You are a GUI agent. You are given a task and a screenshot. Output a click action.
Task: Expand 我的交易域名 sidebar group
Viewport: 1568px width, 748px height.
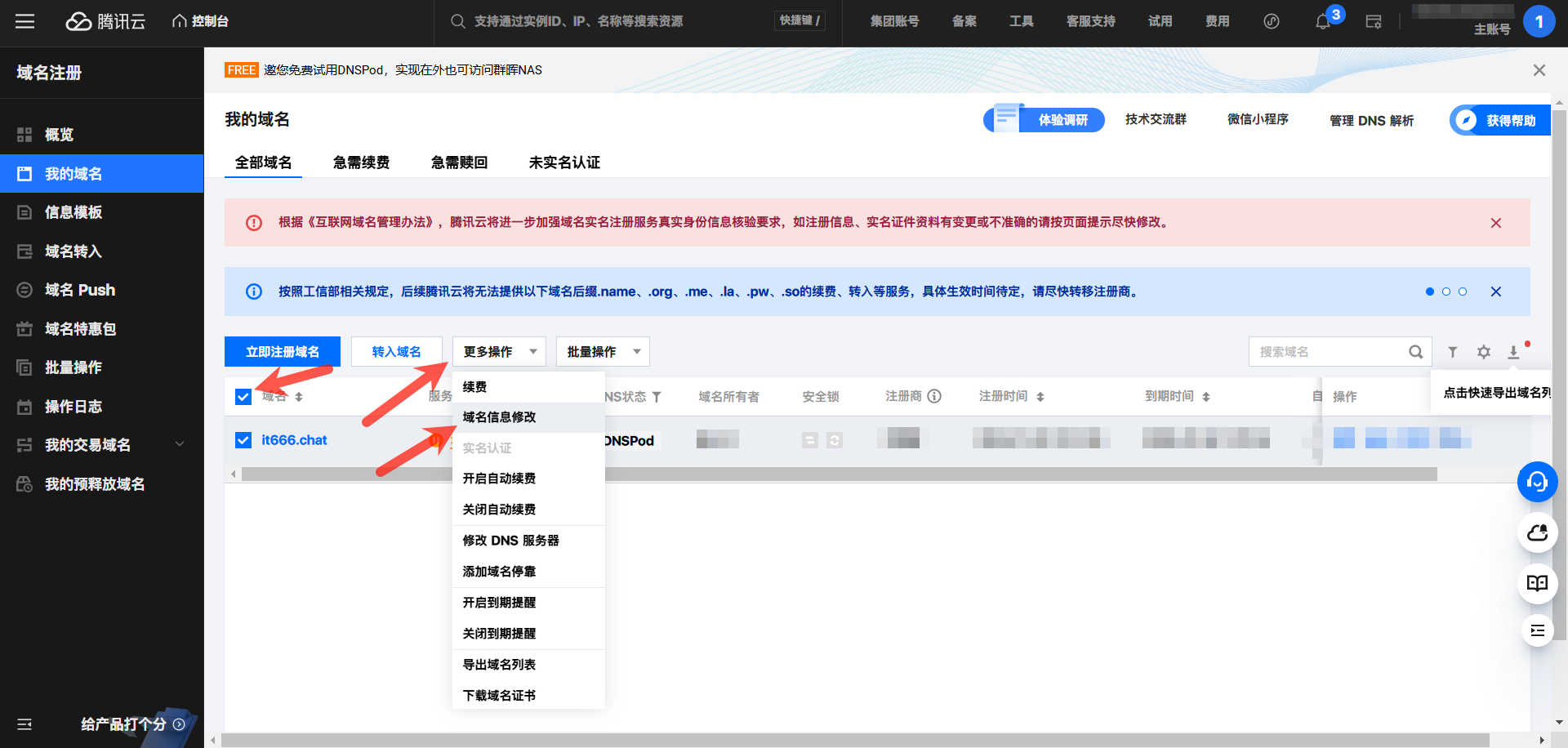[x=102, y=445]
